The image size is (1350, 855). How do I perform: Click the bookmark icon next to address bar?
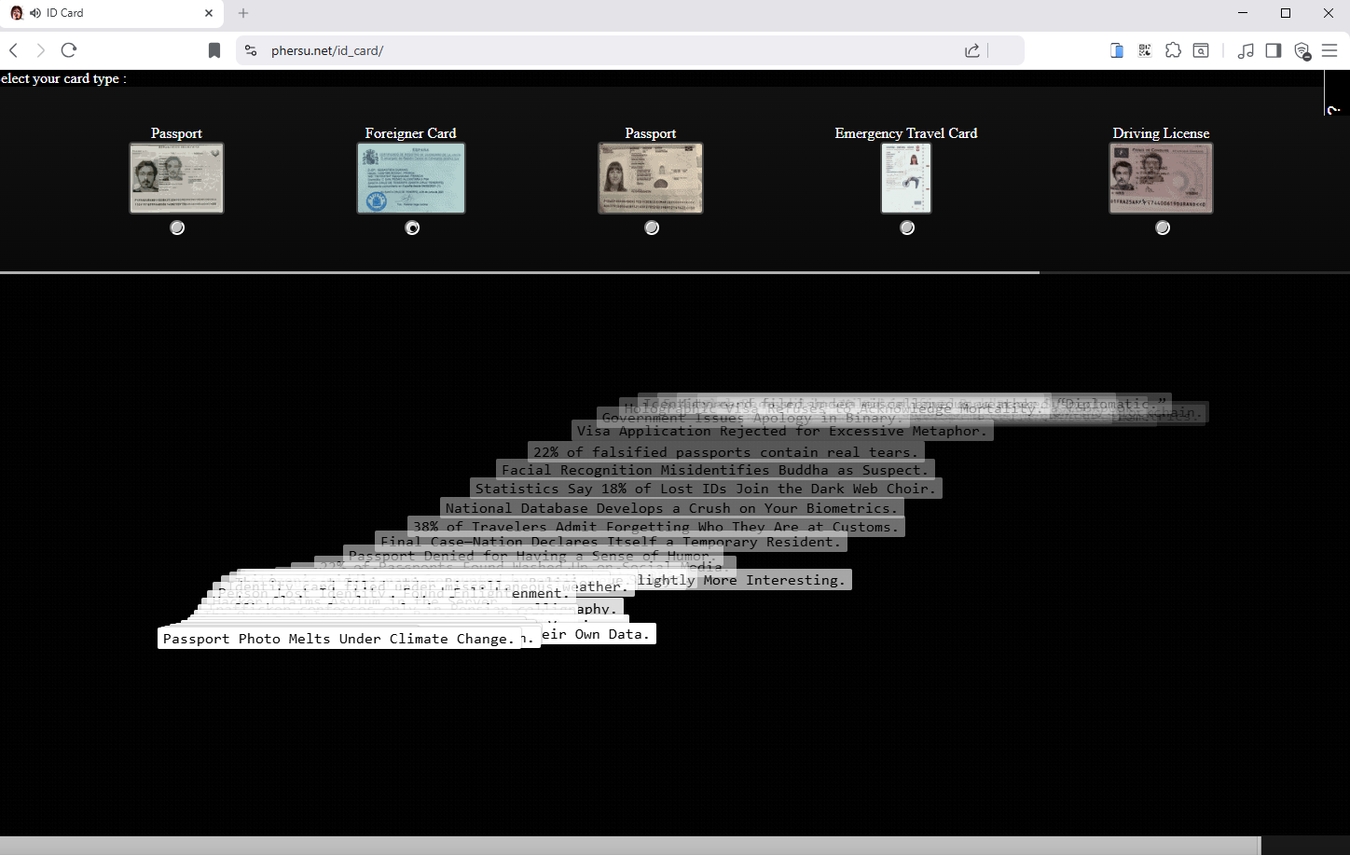214,50
